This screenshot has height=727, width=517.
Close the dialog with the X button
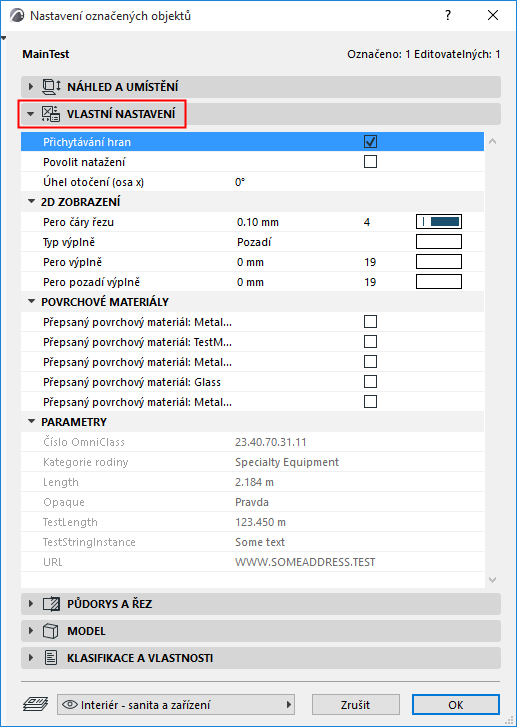click(493, 15)
